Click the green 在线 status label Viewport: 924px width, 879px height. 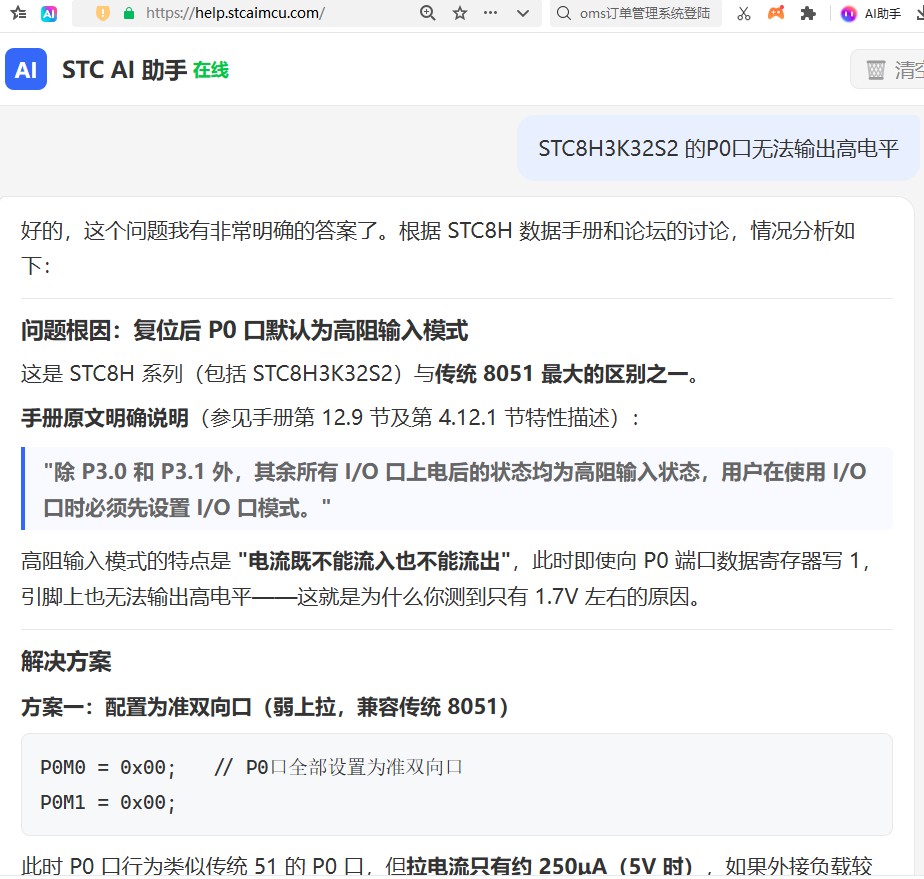pos(210,70)
